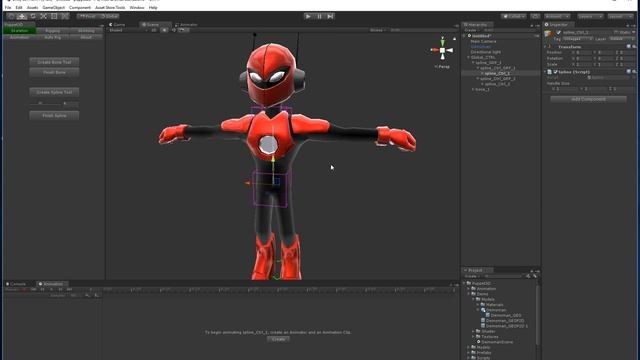This screenshot has height=360, width=640.
Task: Click Create Bone Tool button
Action: pos(54,62)
